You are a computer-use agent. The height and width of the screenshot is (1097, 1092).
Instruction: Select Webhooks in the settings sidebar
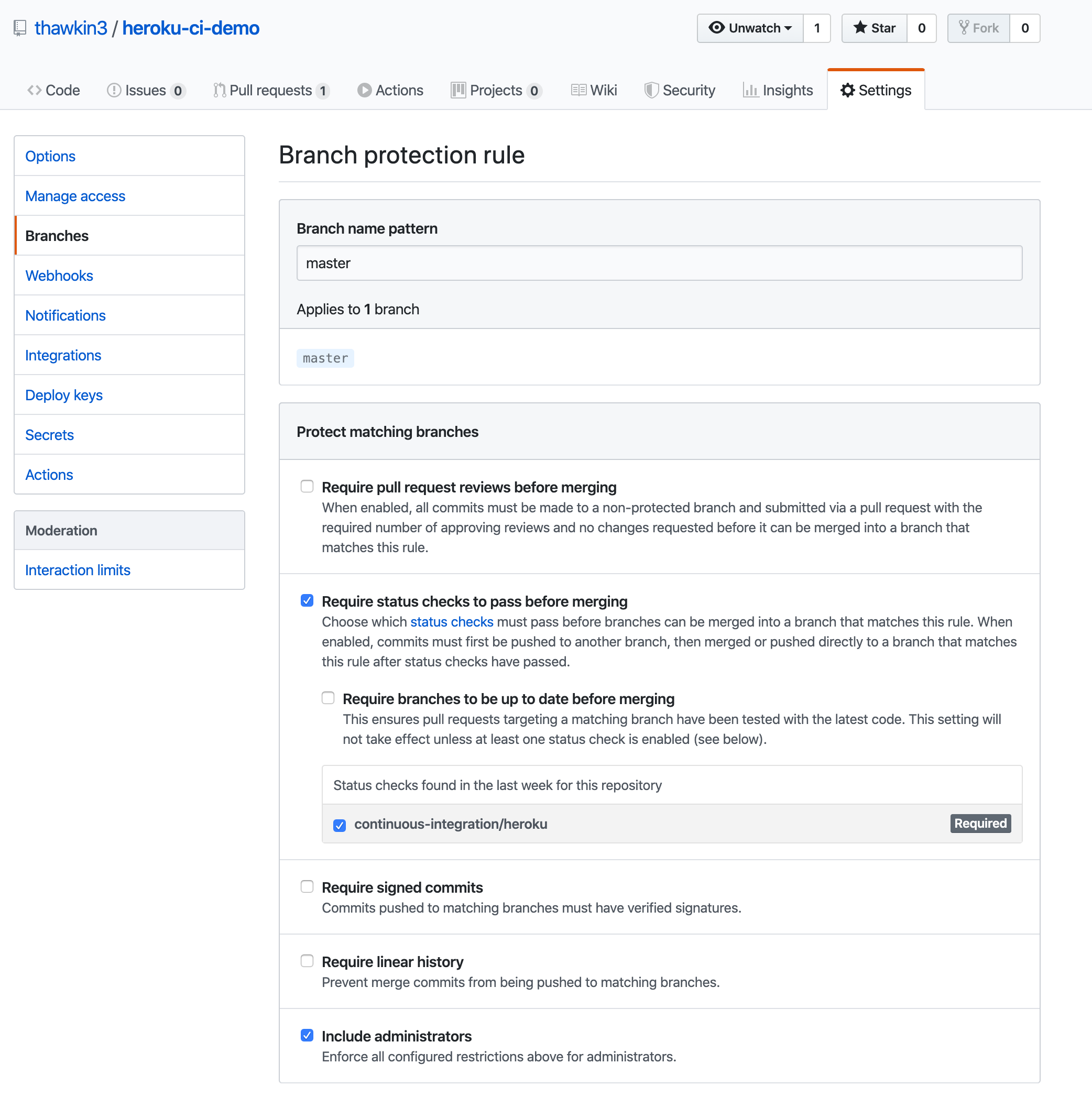(59, 276)
